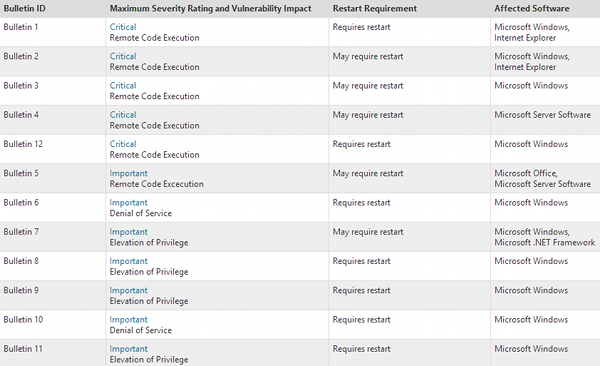
Task: Click 'Requires restart' in Bulletin 10 row
Action: pyautogui.click(x=361, y=320)
